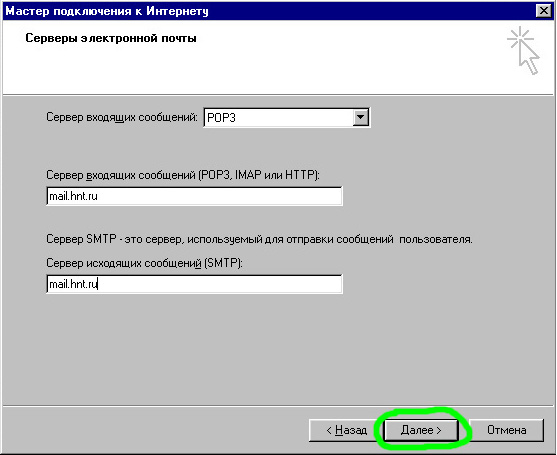
Task: Cancel the wizard with Отмена
Action: [507, 430]
